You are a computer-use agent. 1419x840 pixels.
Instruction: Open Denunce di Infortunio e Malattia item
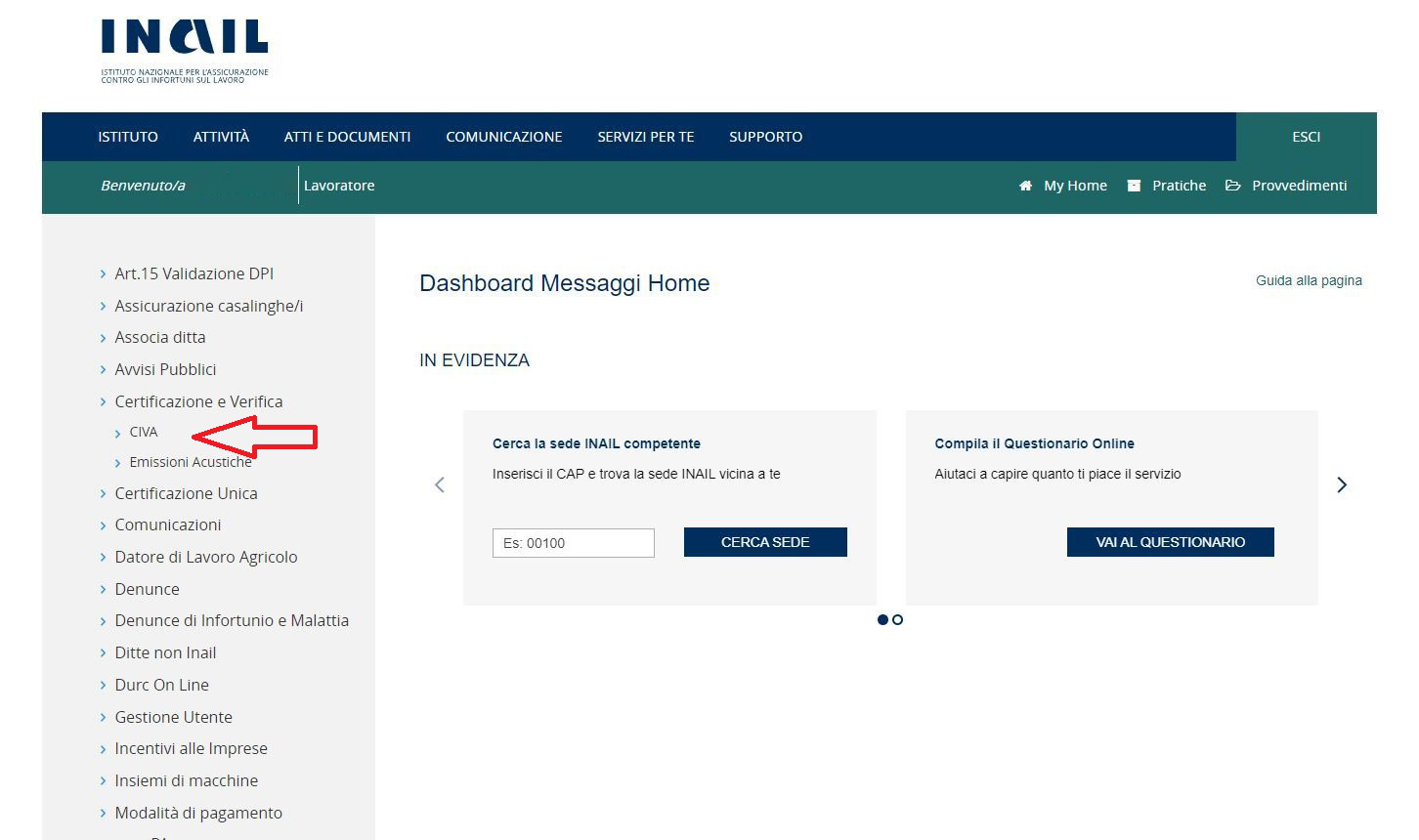[x=232, y=620]
